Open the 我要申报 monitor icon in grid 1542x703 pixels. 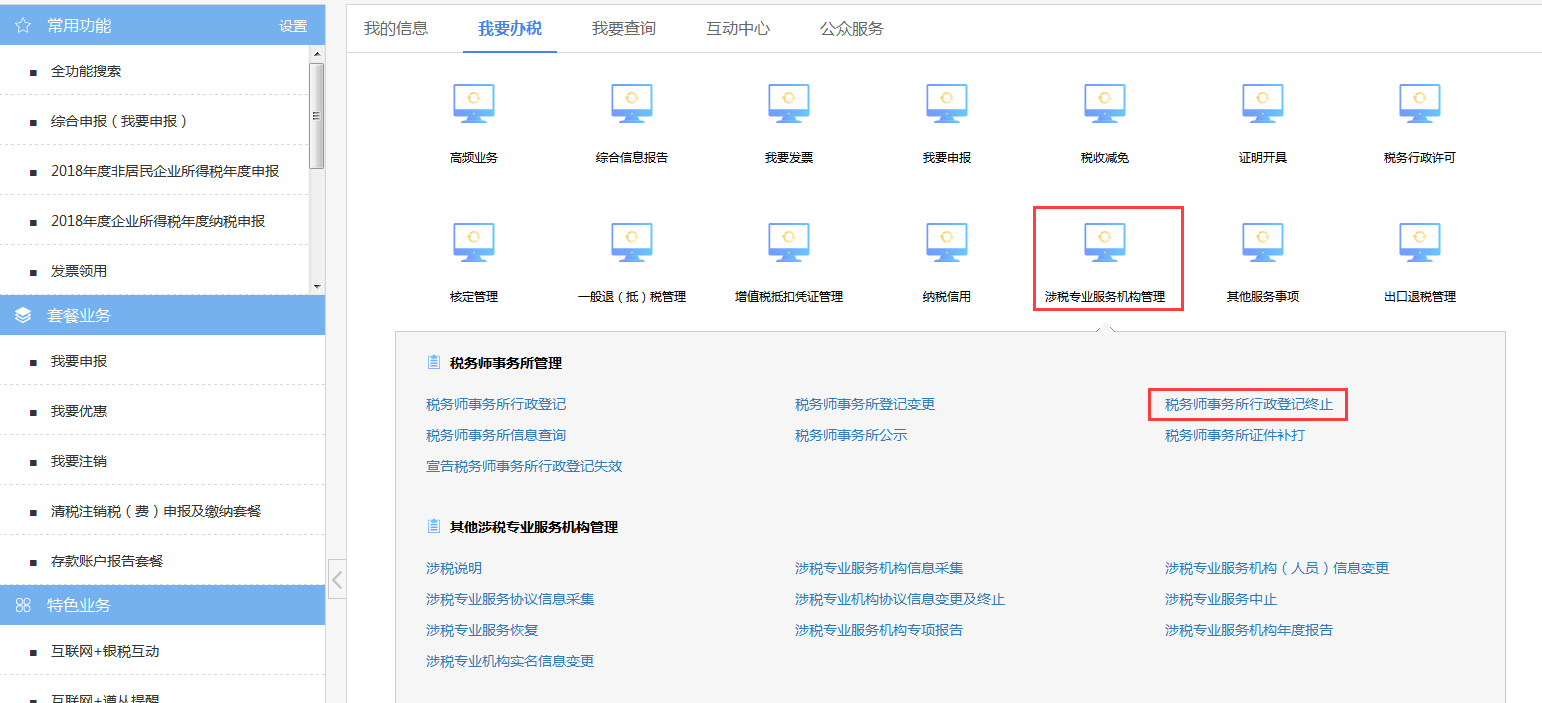click(946, 104)
